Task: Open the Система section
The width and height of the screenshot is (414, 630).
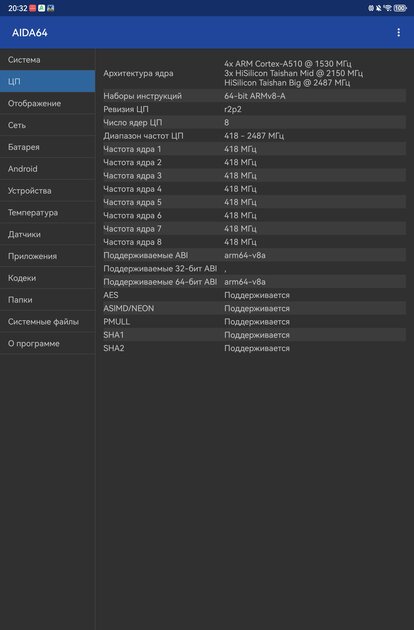Action: tap(47, 59)
